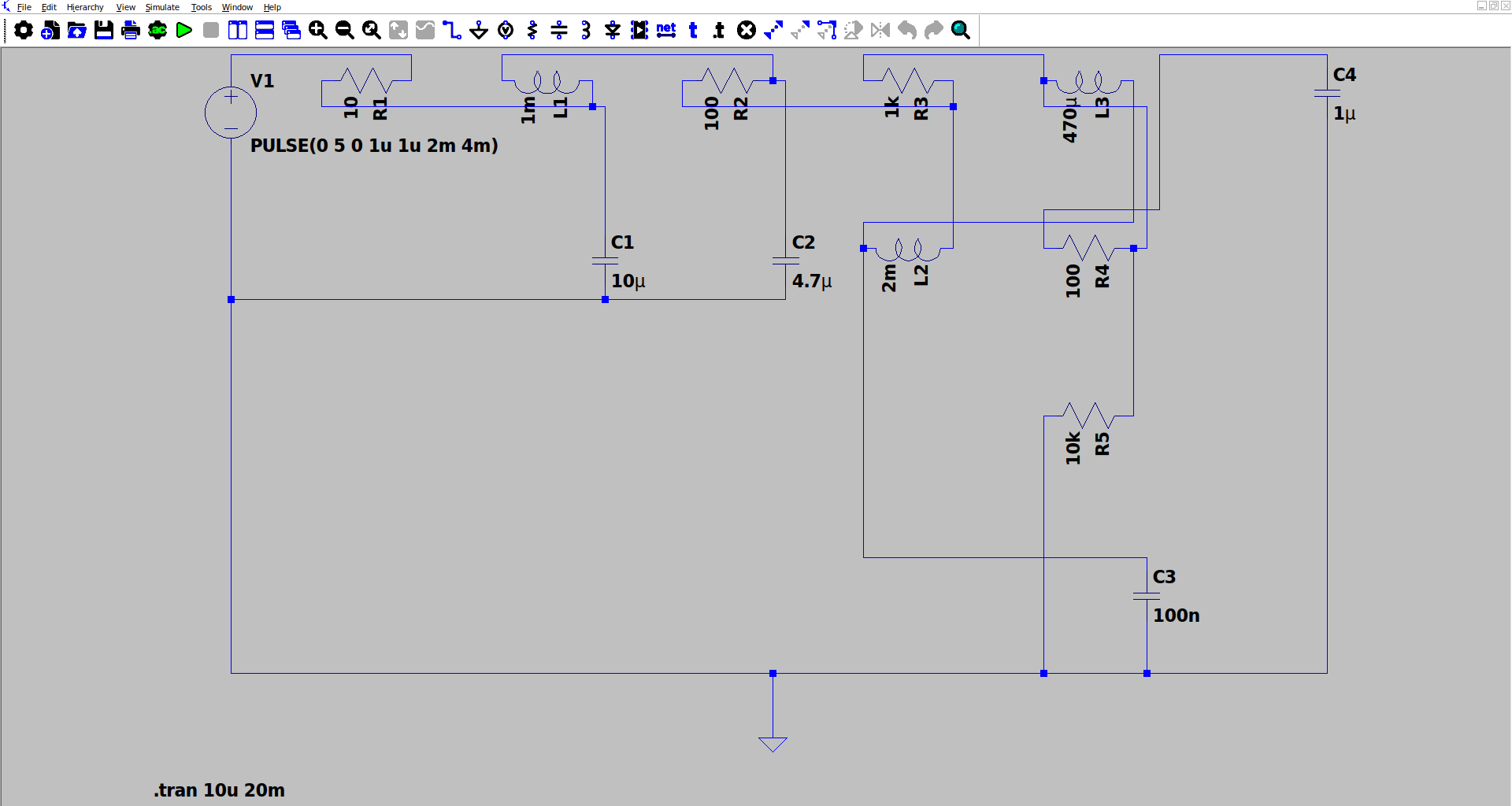Place a resistor component
Image resolution: width=1512 pixels, height=806 pixels.
(532, 31)
